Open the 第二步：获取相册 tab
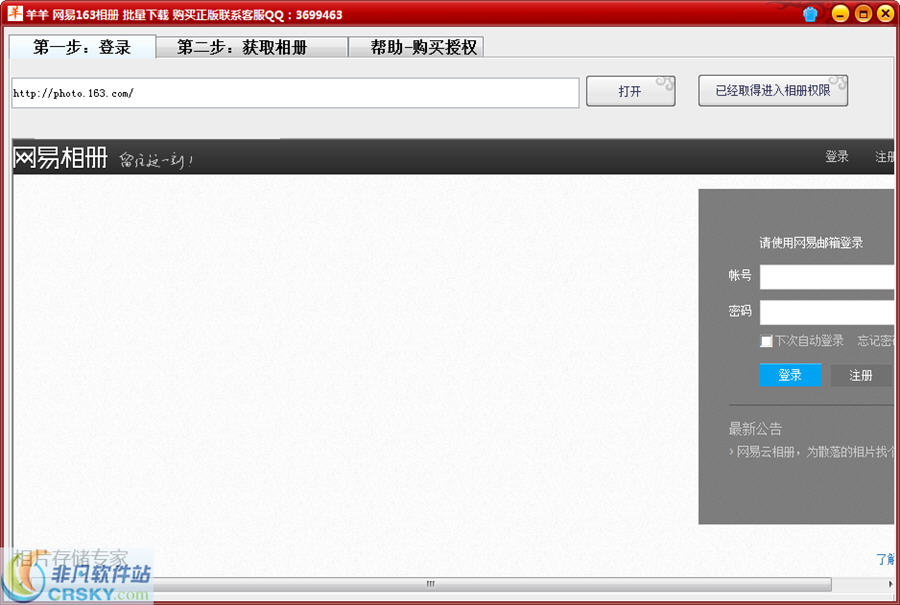The height and width of the screenshot is (605, 900). [252, 47]
